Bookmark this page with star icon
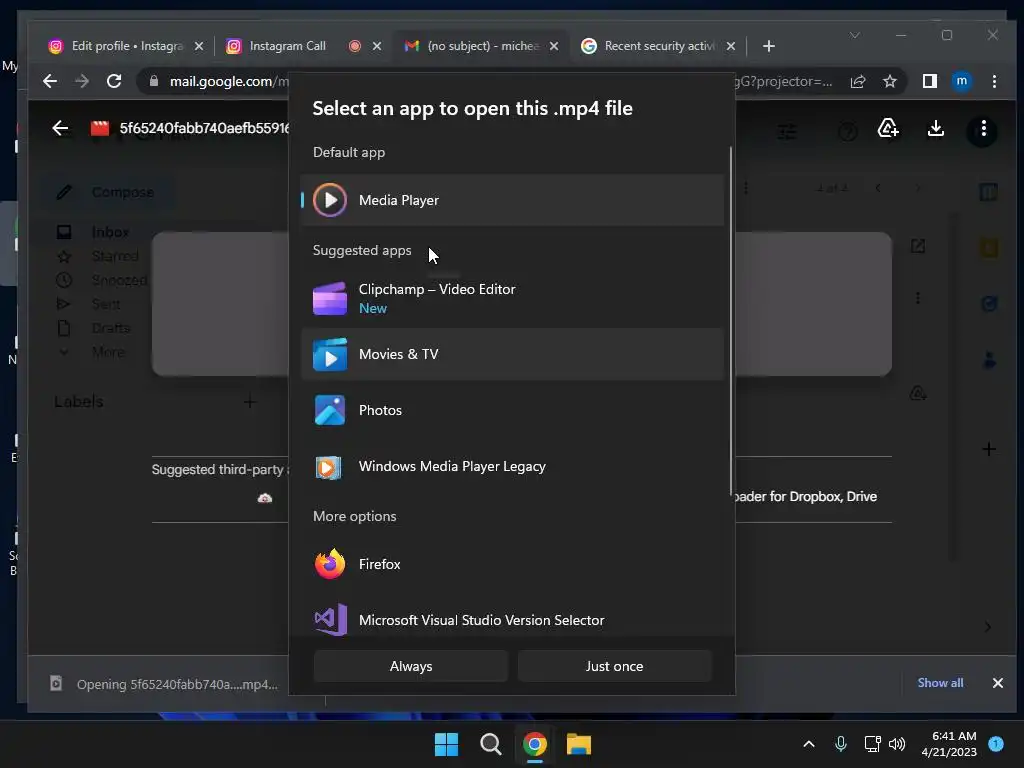The width and height of the screenshot is (1024, 768). coord(889,81)
